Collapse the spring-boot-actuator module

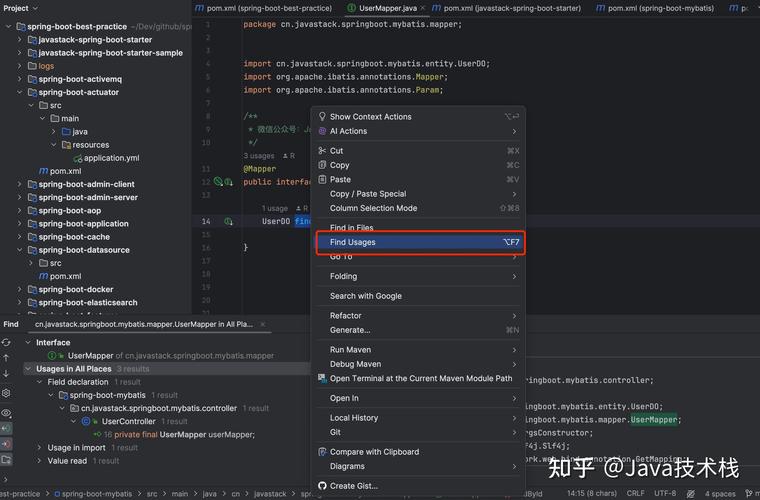pos(19,92)
